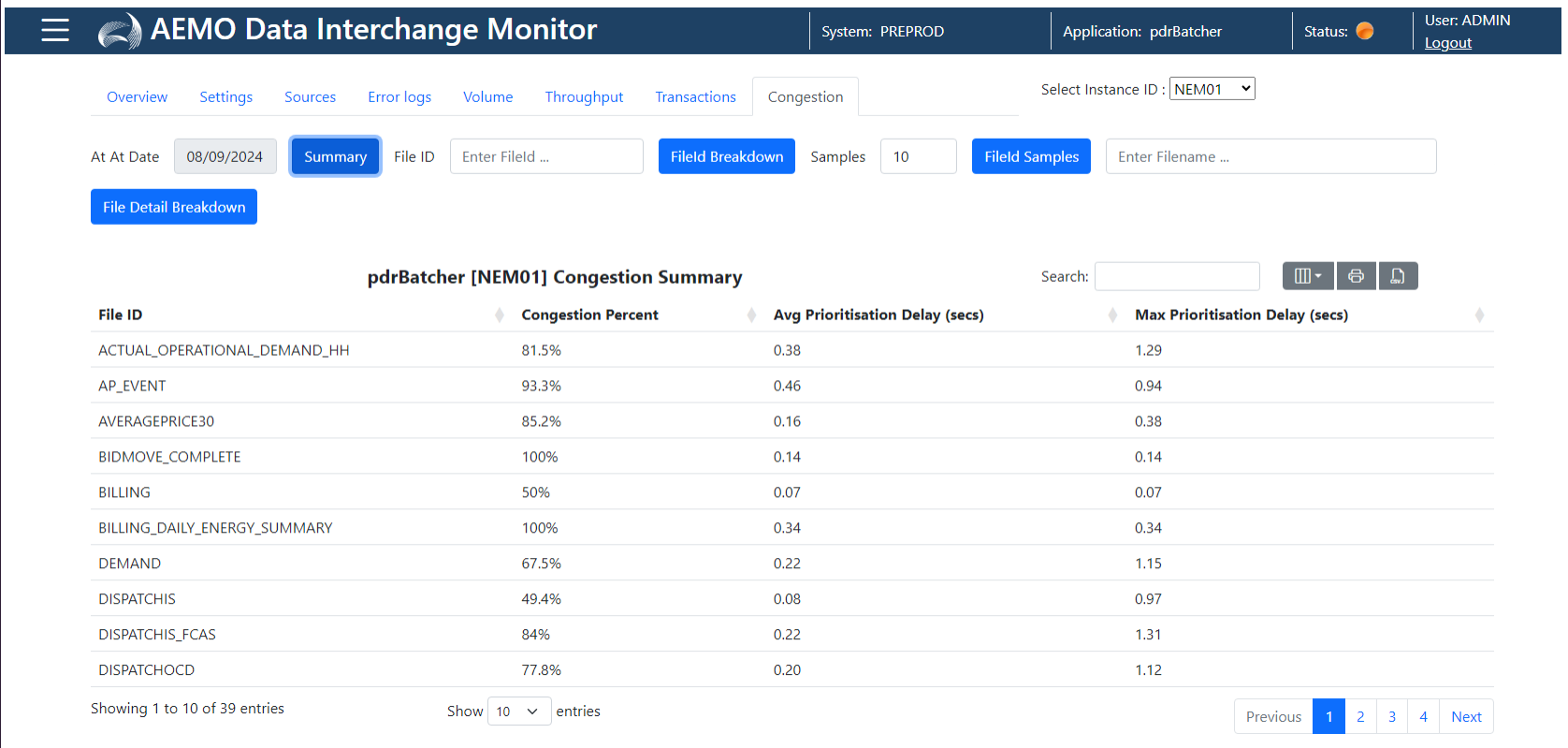
Task: Click the FileId Samples button
Action: tap(1031, 156)
